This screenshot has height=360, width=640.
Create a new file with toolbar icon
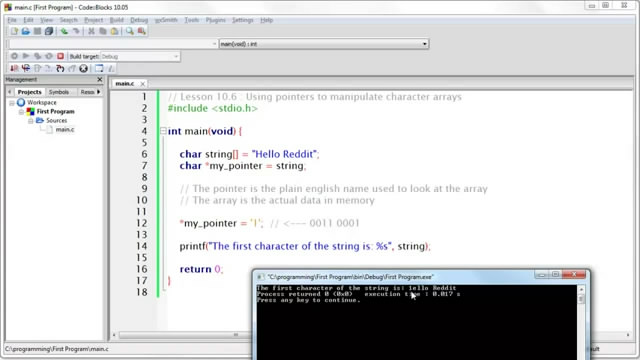tap(14, 31)
